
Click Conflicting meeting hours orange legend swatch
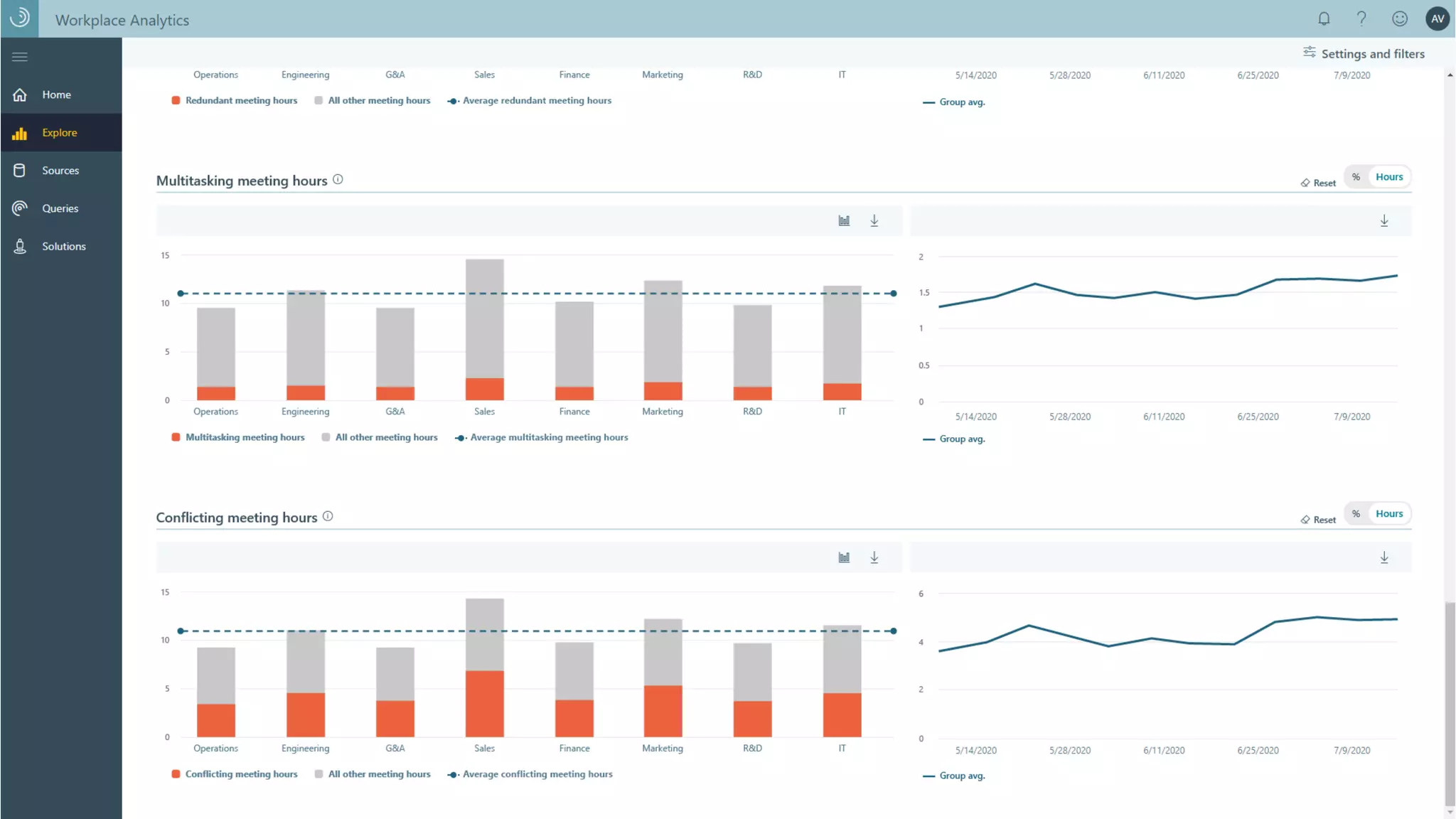pos(176,774)
